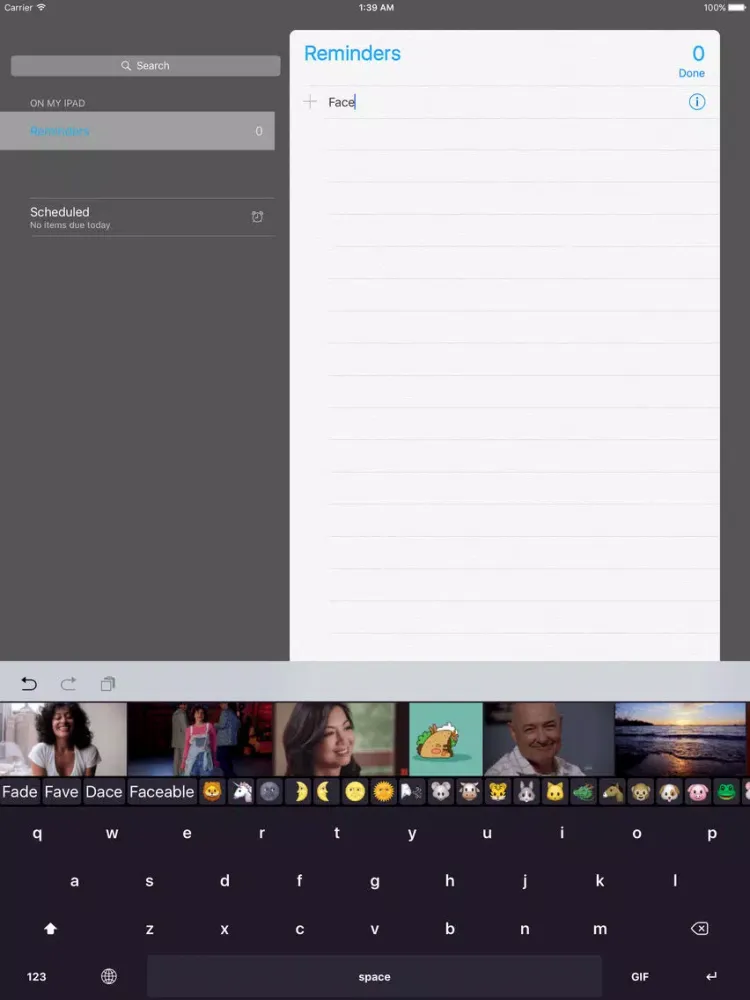750x1000 pixels.
Task: Insert the unicorn emoji
Action: (x=241, y=791)
